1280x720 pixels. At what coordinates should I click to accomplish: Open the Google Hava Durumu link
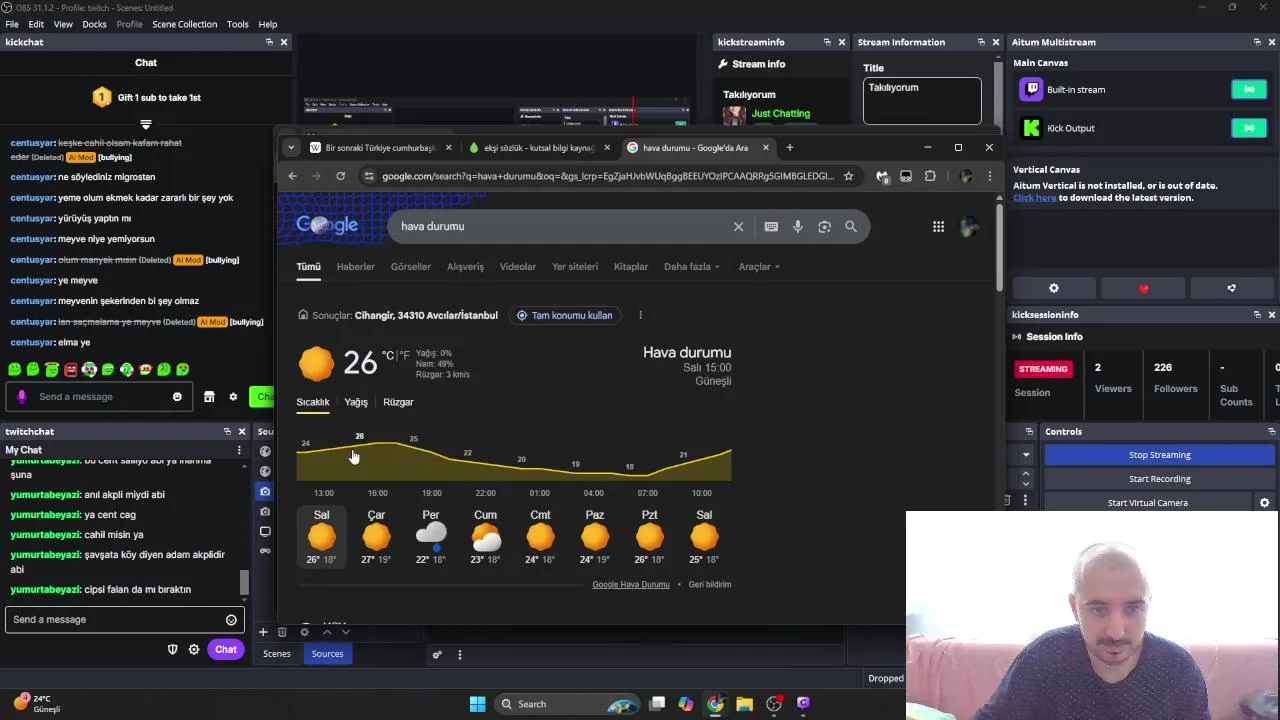coord(631,585)
